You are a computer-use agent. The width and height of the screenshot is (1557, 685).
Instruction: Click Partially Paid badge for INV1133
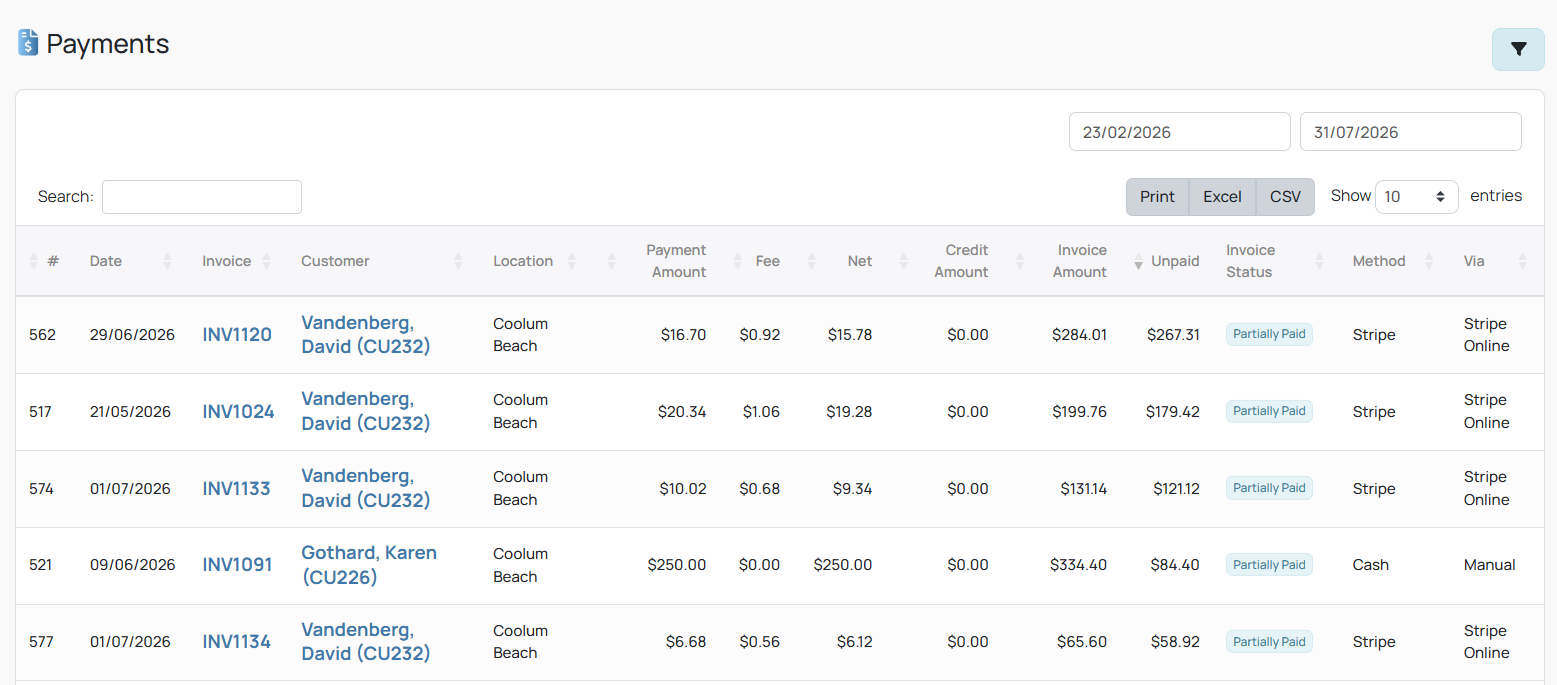pyautogui.click(x=1269, y=488)
